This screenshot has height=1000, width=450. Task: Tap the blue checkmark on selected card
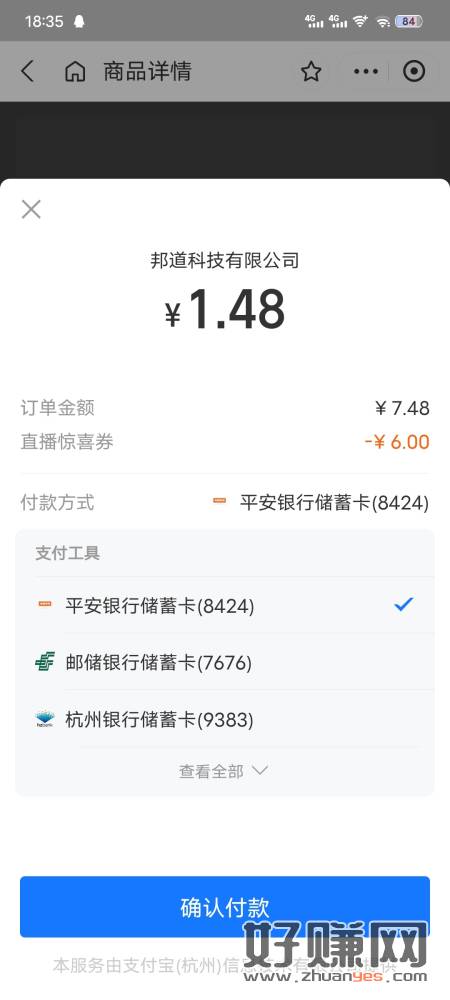point(403,604)
